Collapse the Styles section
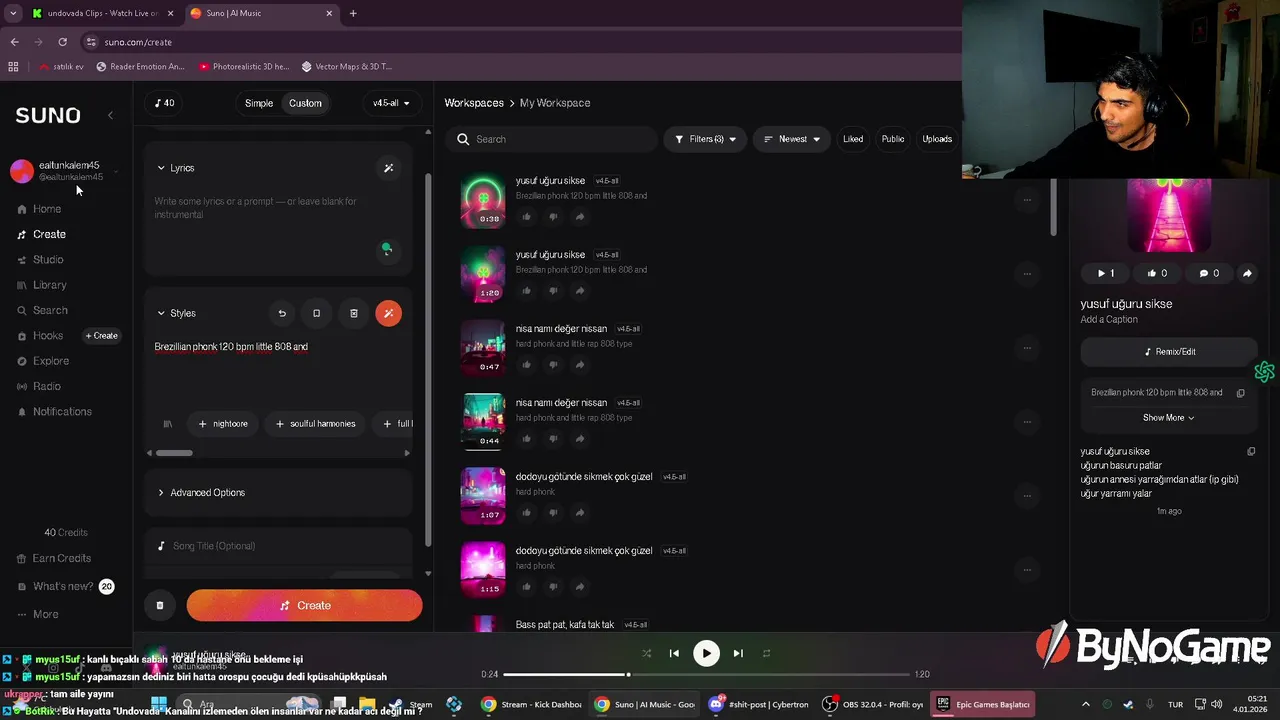This screenshot has height=720, width=1280. point(176,313)
